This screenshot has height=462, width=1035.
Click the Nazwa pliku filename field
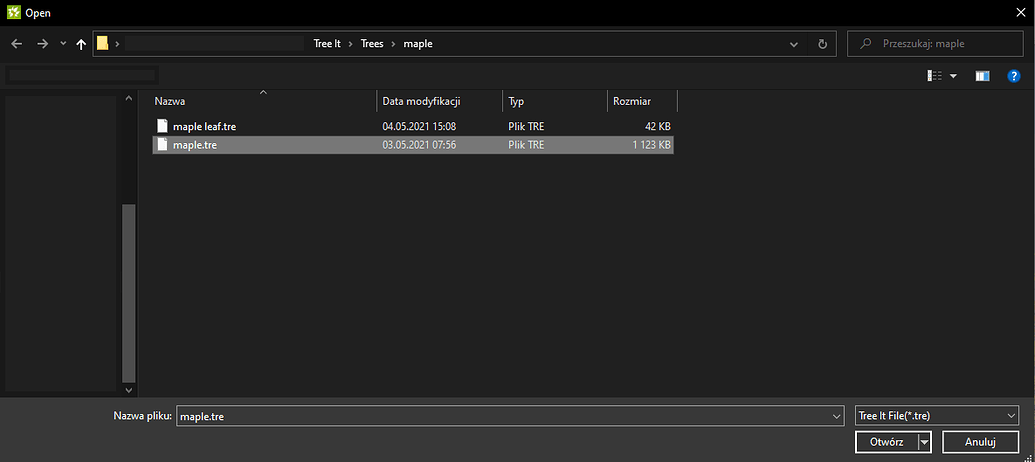[505, 416]
